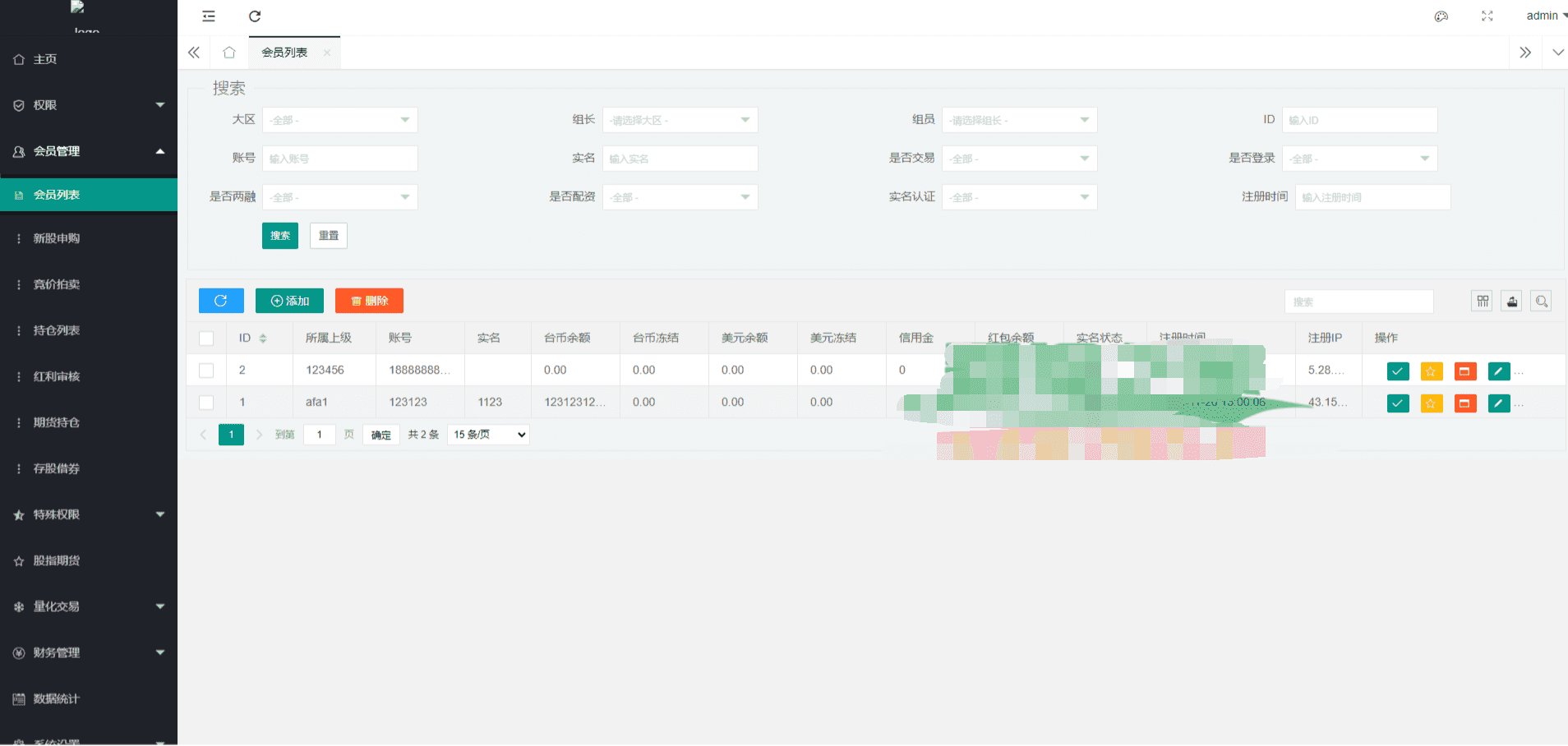Image resolution: width=1568 pixels, height=746 pixels.
Task: Expand the 权限 sidebar menu
Action: 89,105
